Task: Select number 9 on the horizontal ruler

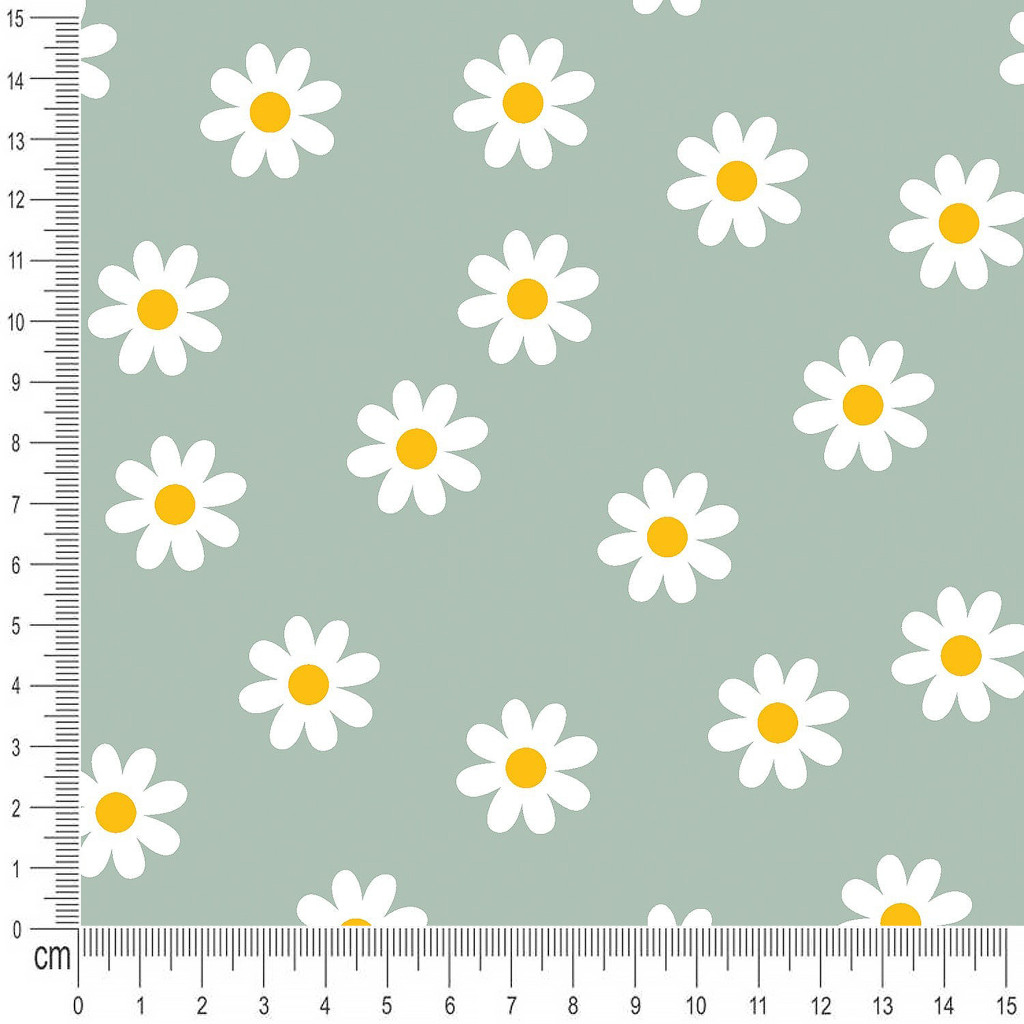Action: [x=635, y=1006]
